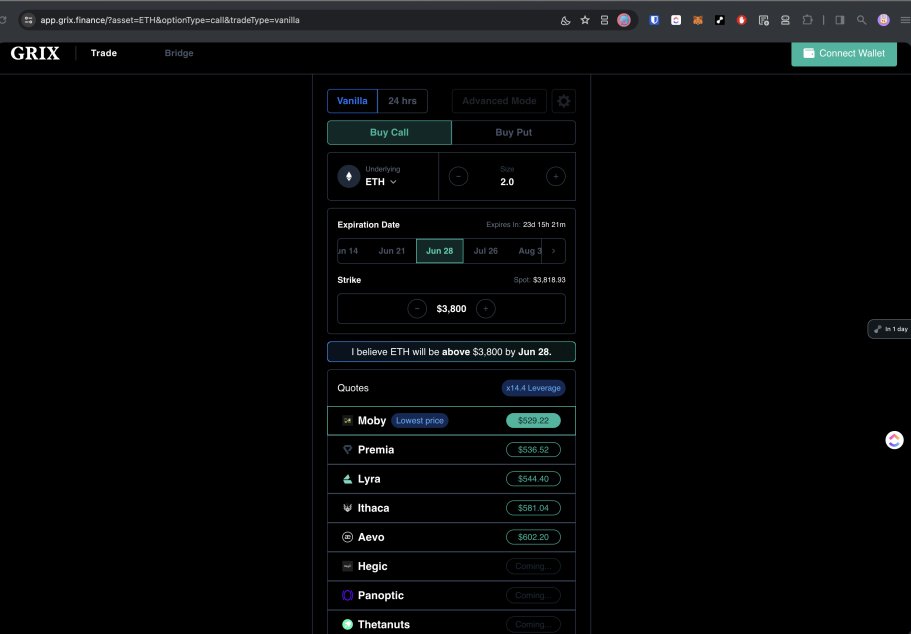911x634 pixels.
Task: Click the size value 2.0 field
Action: (x=507, y=182)
